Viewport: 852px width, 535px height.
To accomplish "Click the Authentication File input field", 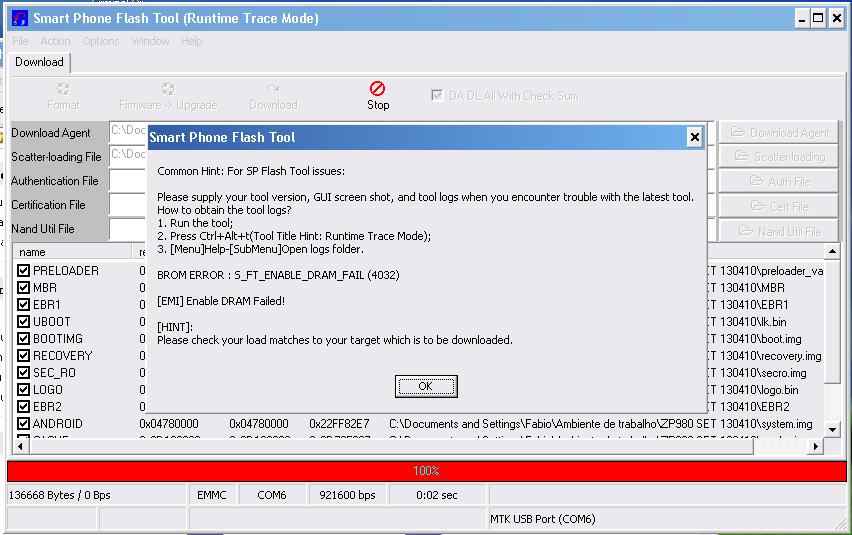I will 128,180.
